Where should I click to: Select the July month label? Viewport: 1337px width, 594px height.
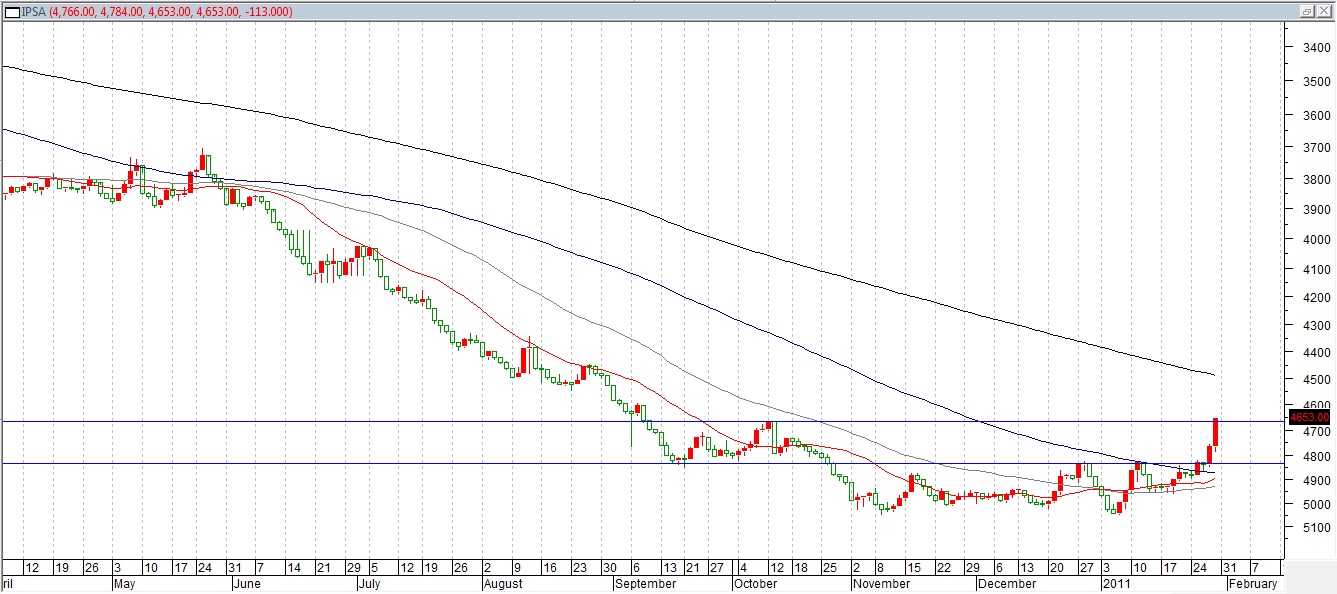click(369, 584)
